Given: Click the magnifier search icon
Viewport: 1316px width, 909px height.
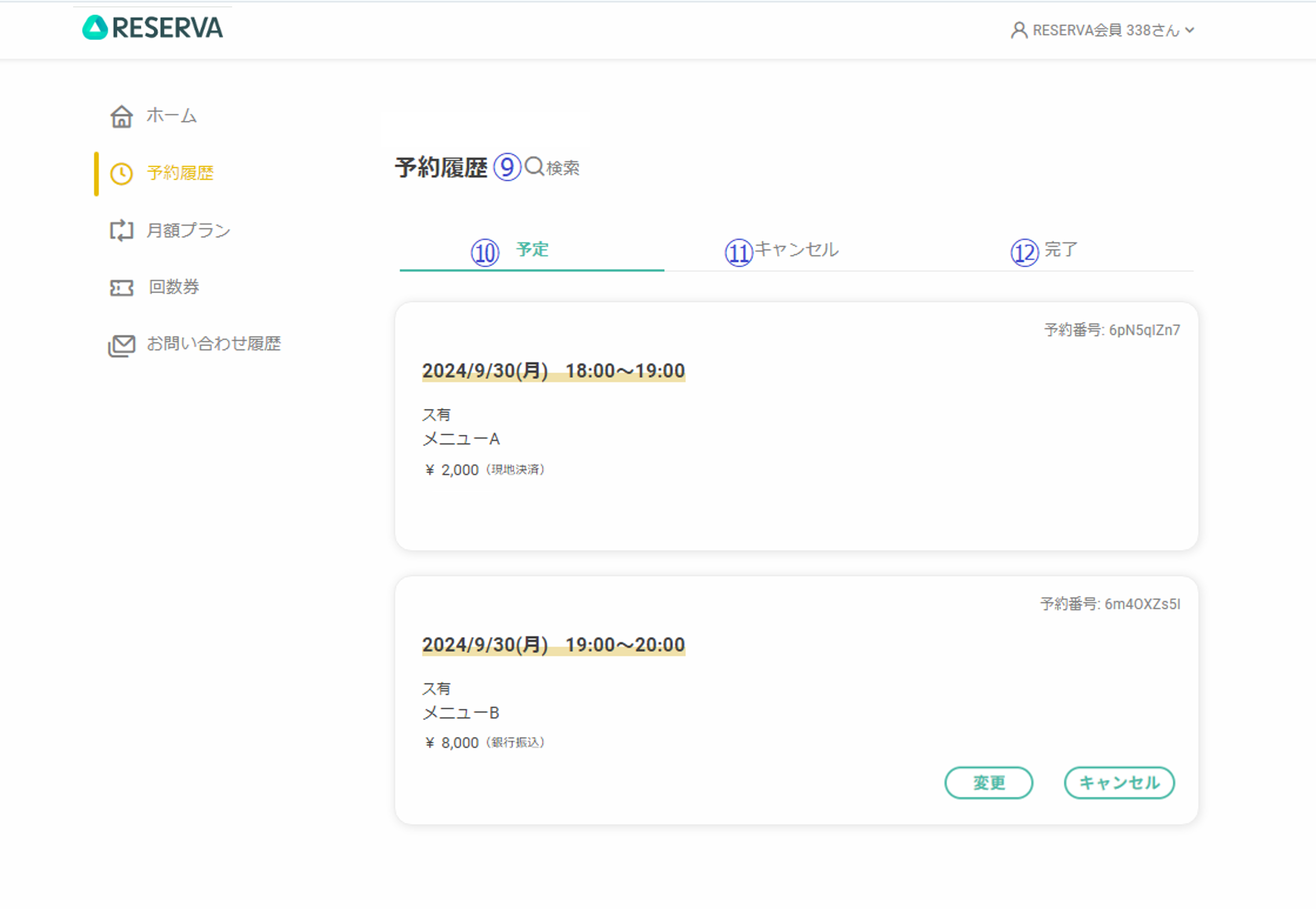Looking at the screenshot, I should (534, 167).
